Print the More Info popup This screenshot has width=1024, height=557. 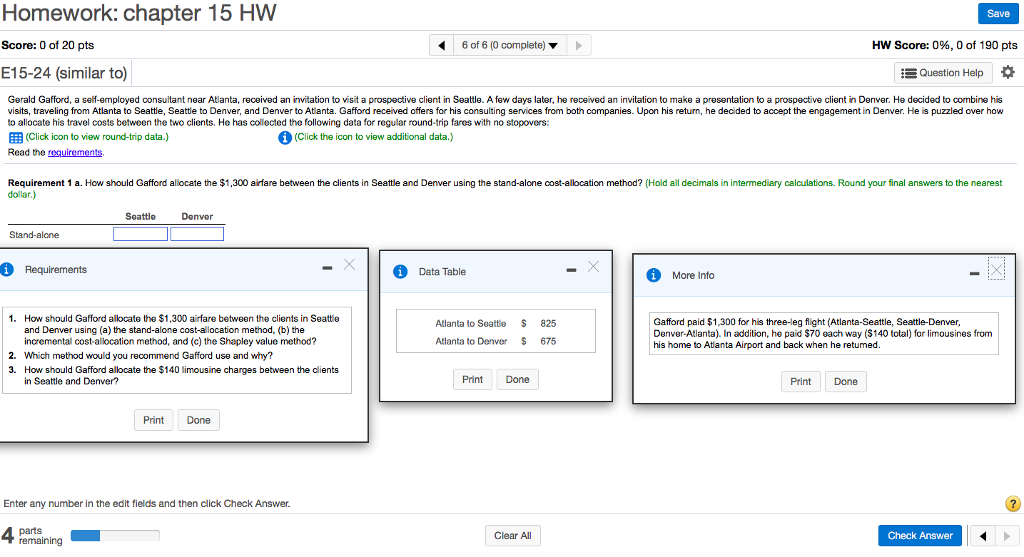[801, 381]
